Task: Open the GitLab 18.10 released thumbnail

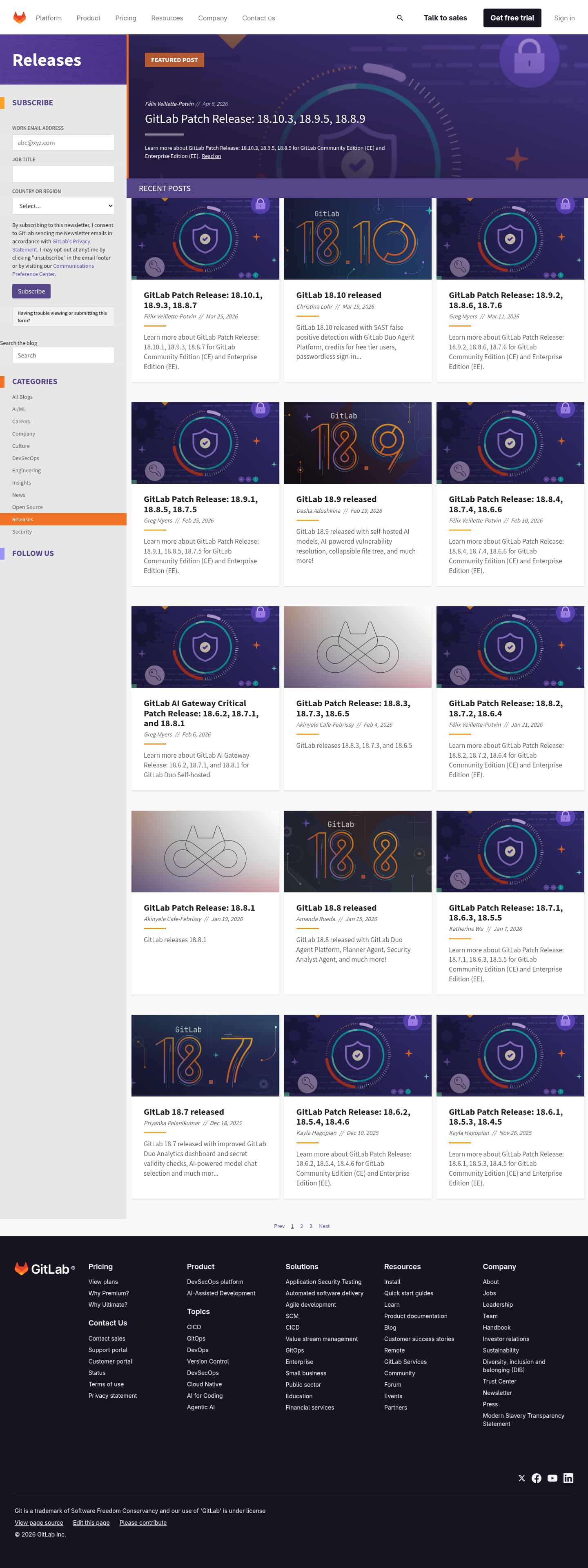Action: (x=358, y=238)
